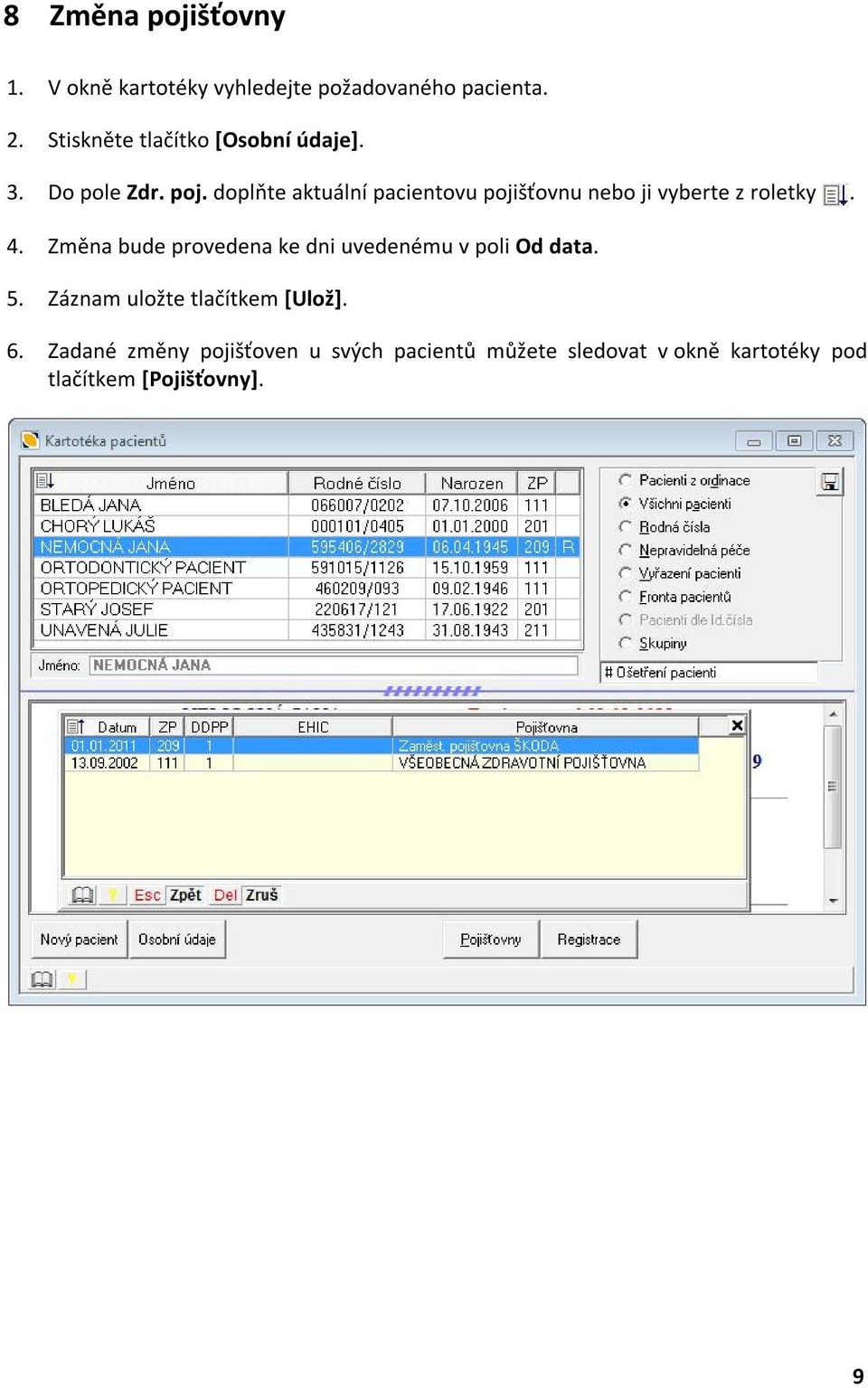
Task: Minimize the Kartotéka pacientů window
Action: pos(753,440)
